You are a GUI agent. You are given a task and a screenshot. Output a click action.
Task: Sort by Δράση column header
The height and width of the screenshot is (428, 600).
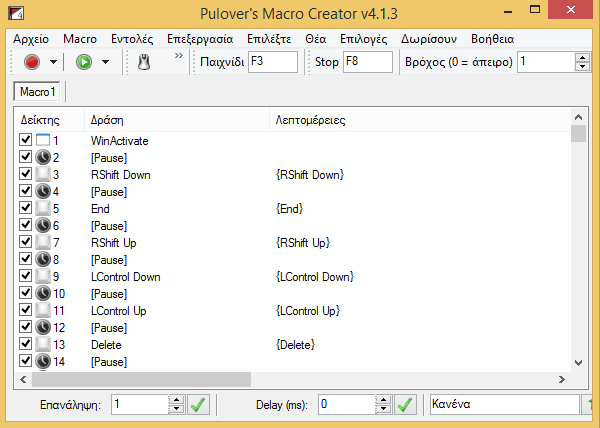tap(177, 120)
